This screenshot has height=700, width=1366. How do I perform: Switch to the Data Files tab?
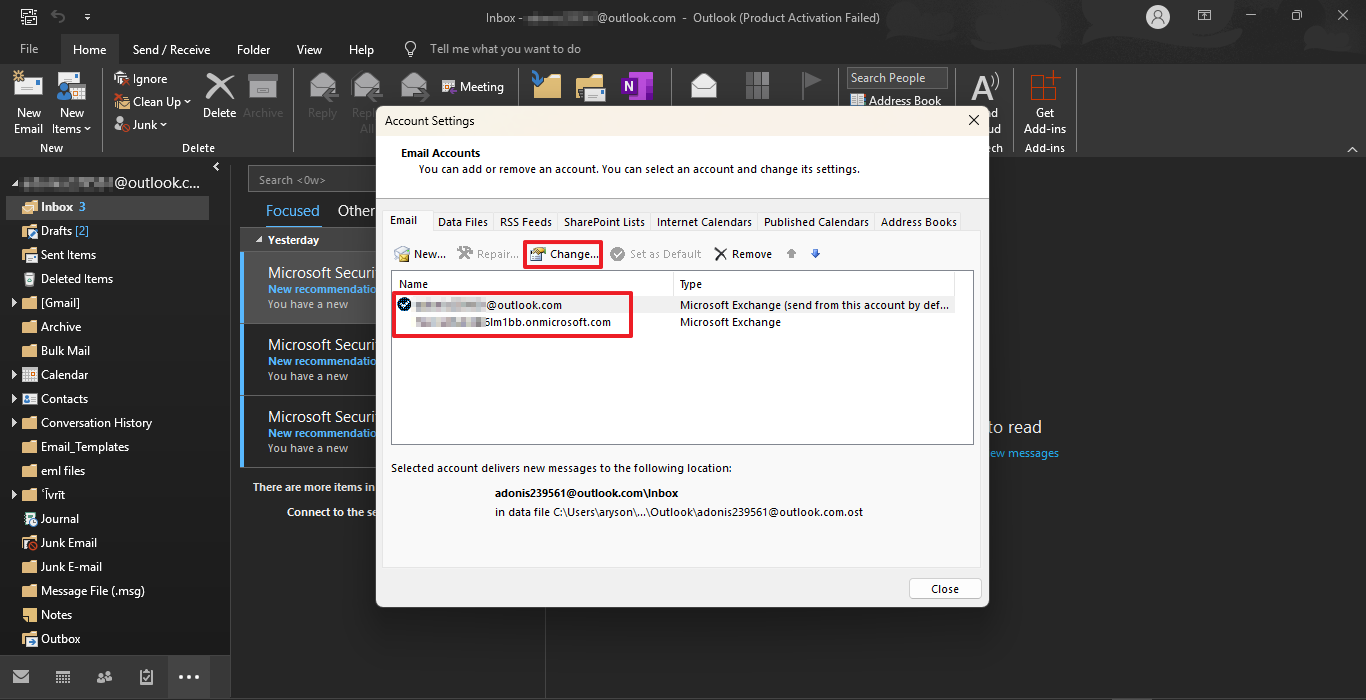(x=463, y=222)
